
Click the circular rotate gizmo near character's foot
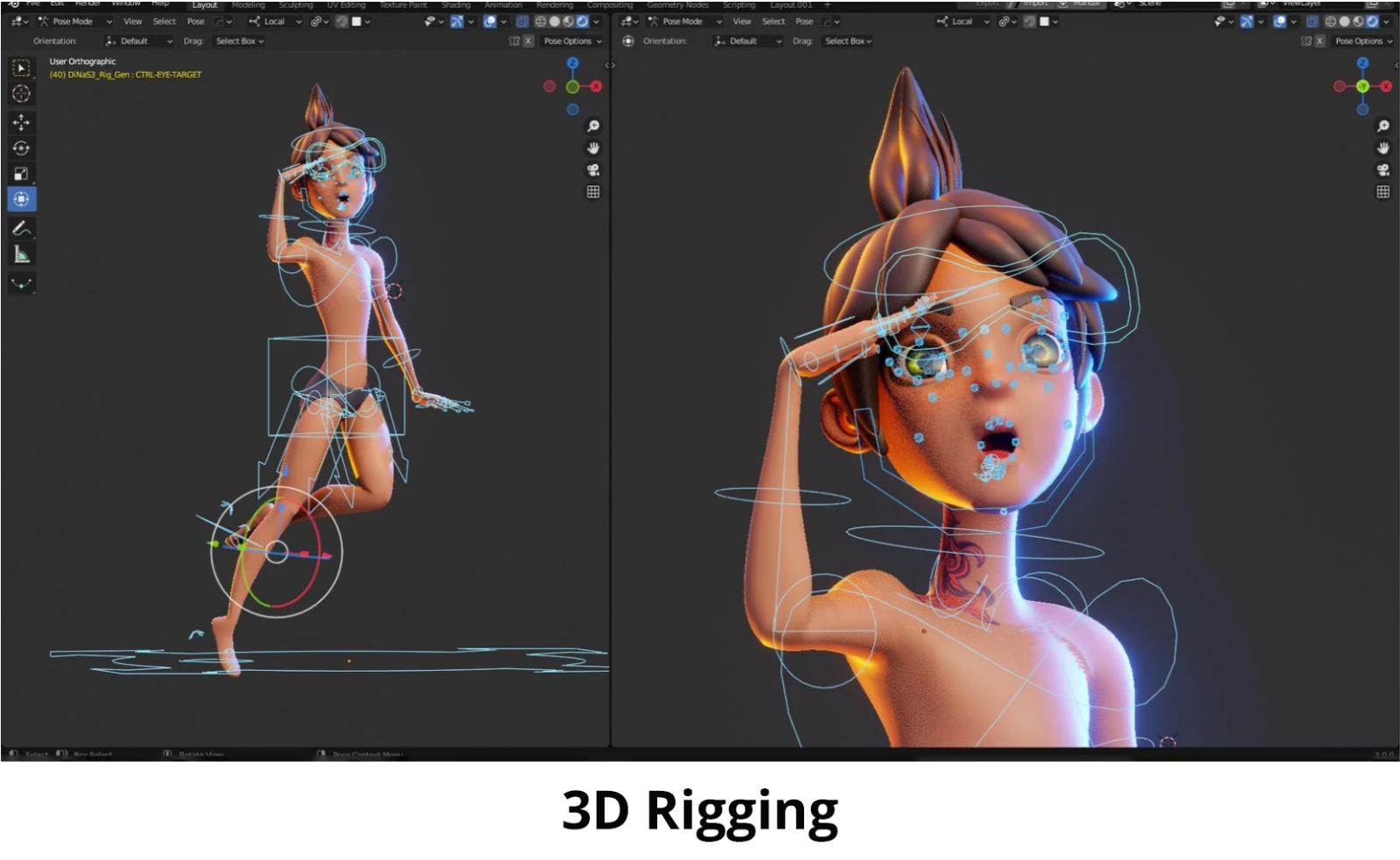[276, 551]
